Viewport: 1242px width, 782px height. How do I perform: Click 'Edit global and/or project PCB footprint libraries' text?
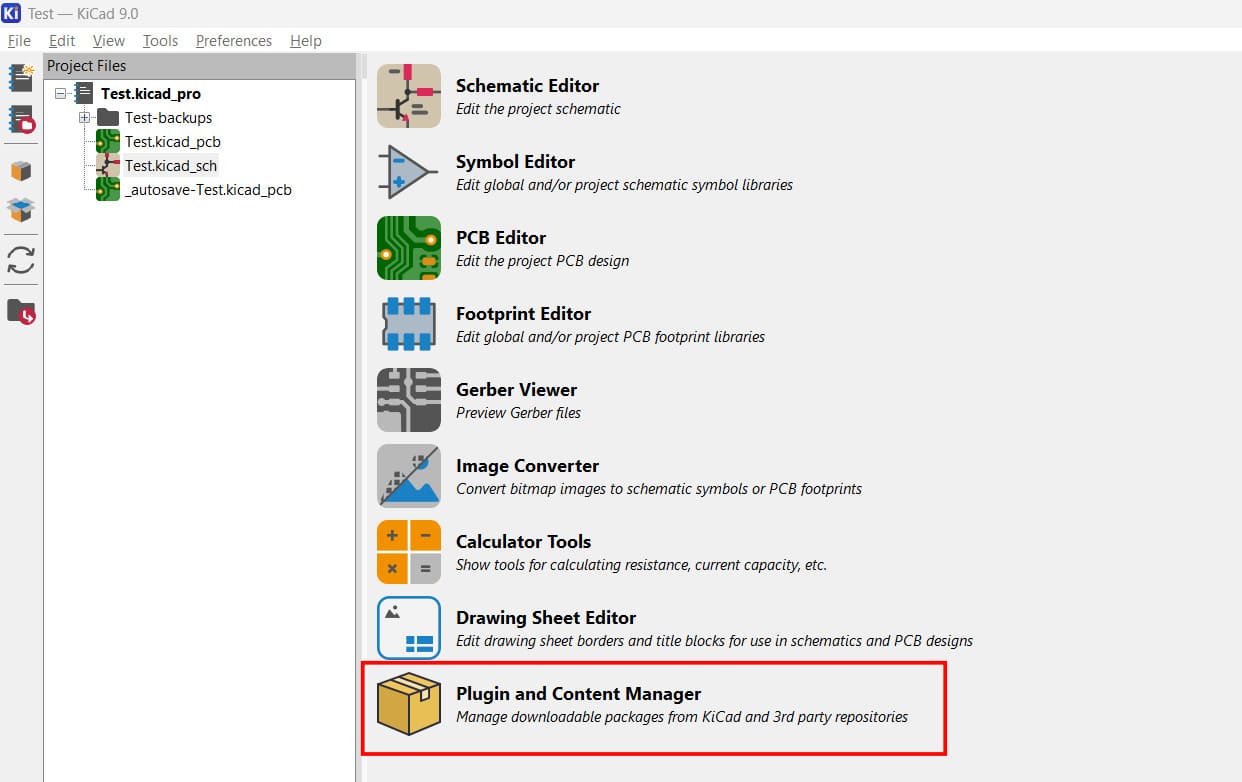(610, 337)
